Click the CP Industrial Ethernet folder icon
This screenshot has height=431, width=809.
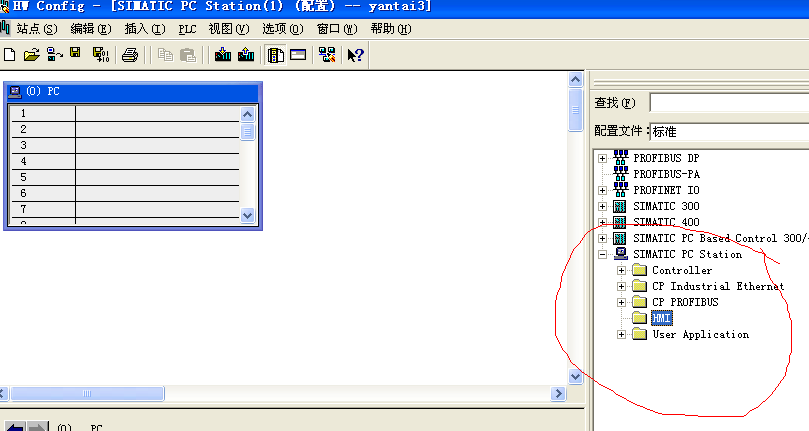[640, 286]
